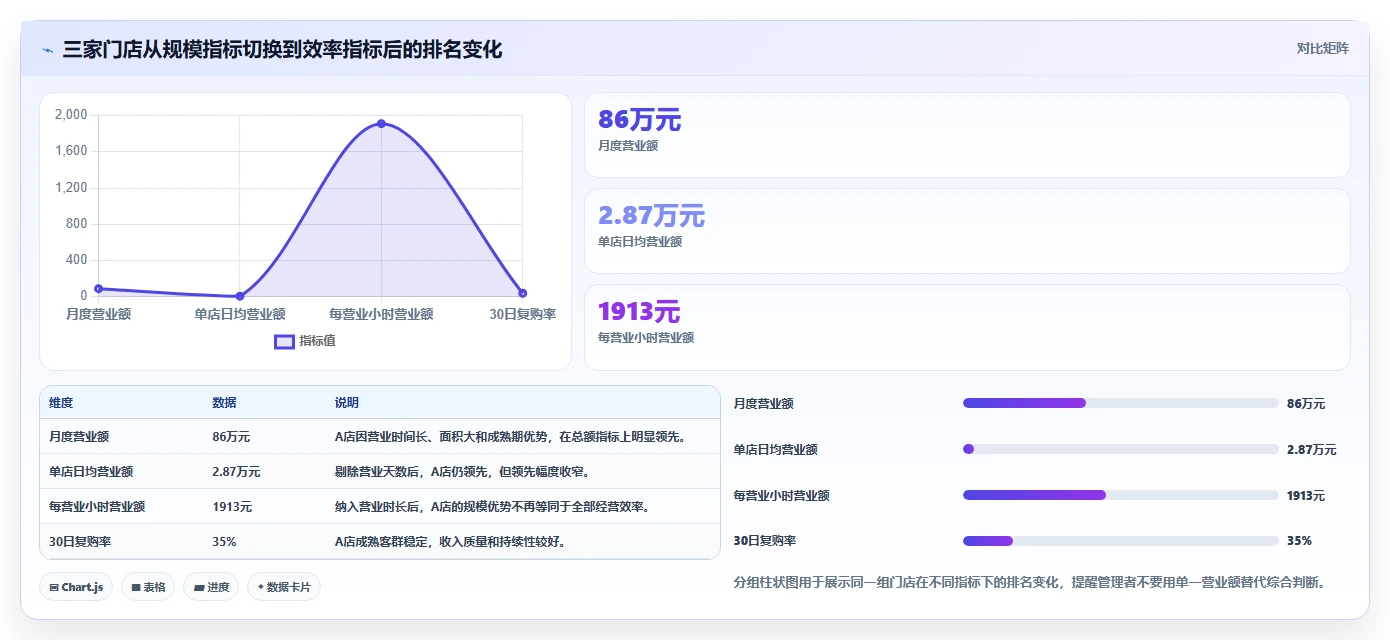1390x640 pixels.
Task: Click 每营业小时营业额 chart x-axis label
Action: [x=381, y=314]
